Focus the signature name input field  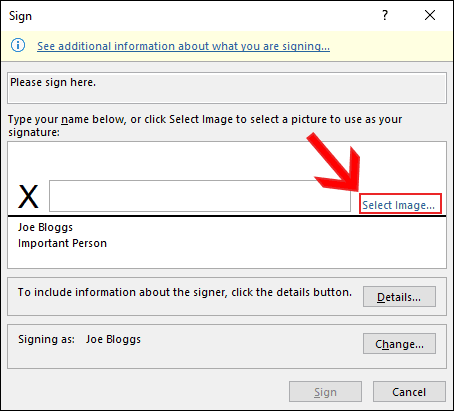200,196
